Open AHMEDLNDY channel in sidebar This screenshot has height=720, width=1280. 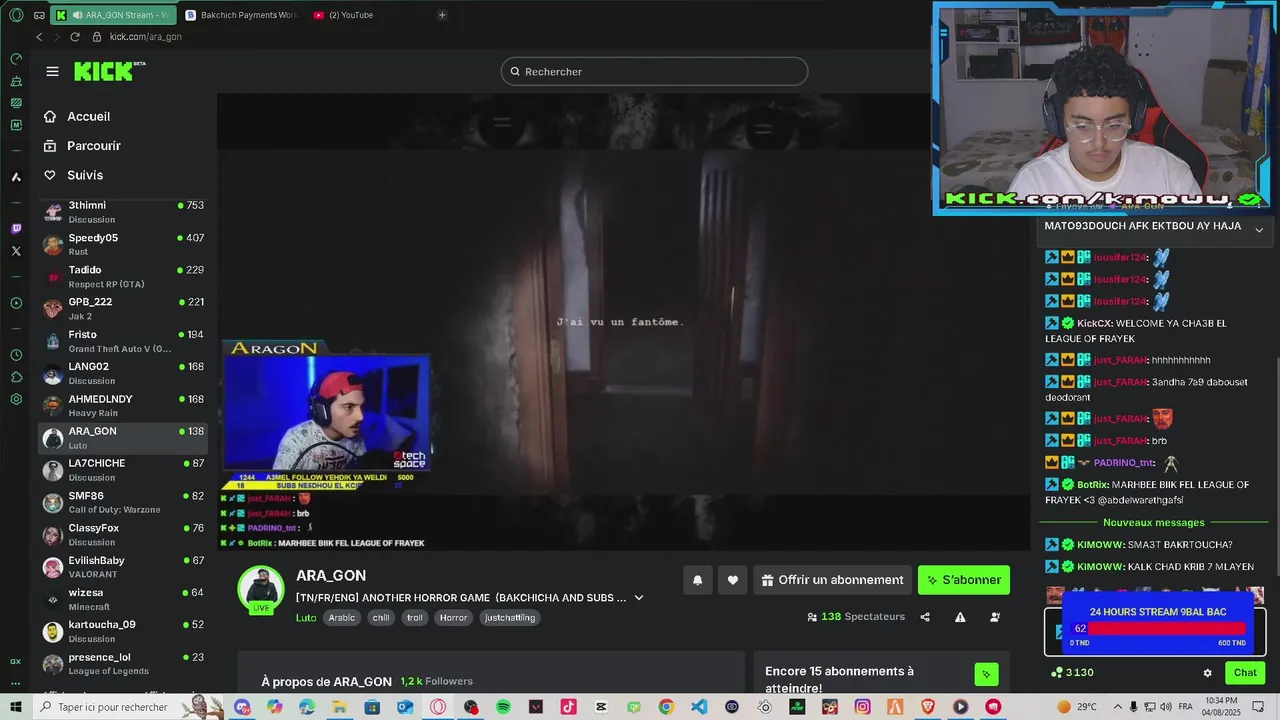pyautogui.click(x=123, y=406)
